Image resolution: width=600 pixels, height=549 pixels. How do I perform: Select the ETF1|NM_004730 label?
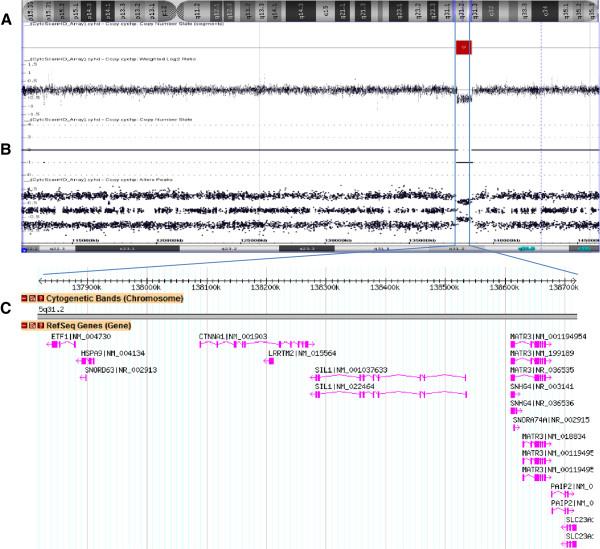tap(81, 337)
